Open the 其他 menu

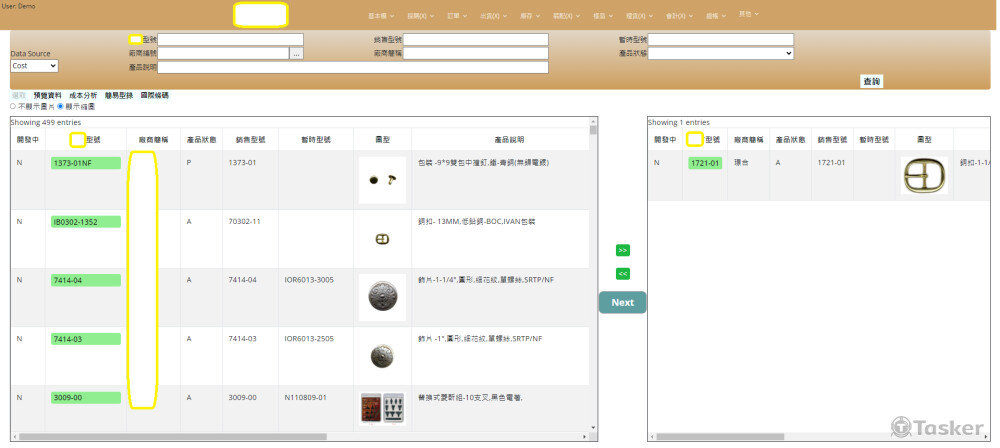coord(749,14)
